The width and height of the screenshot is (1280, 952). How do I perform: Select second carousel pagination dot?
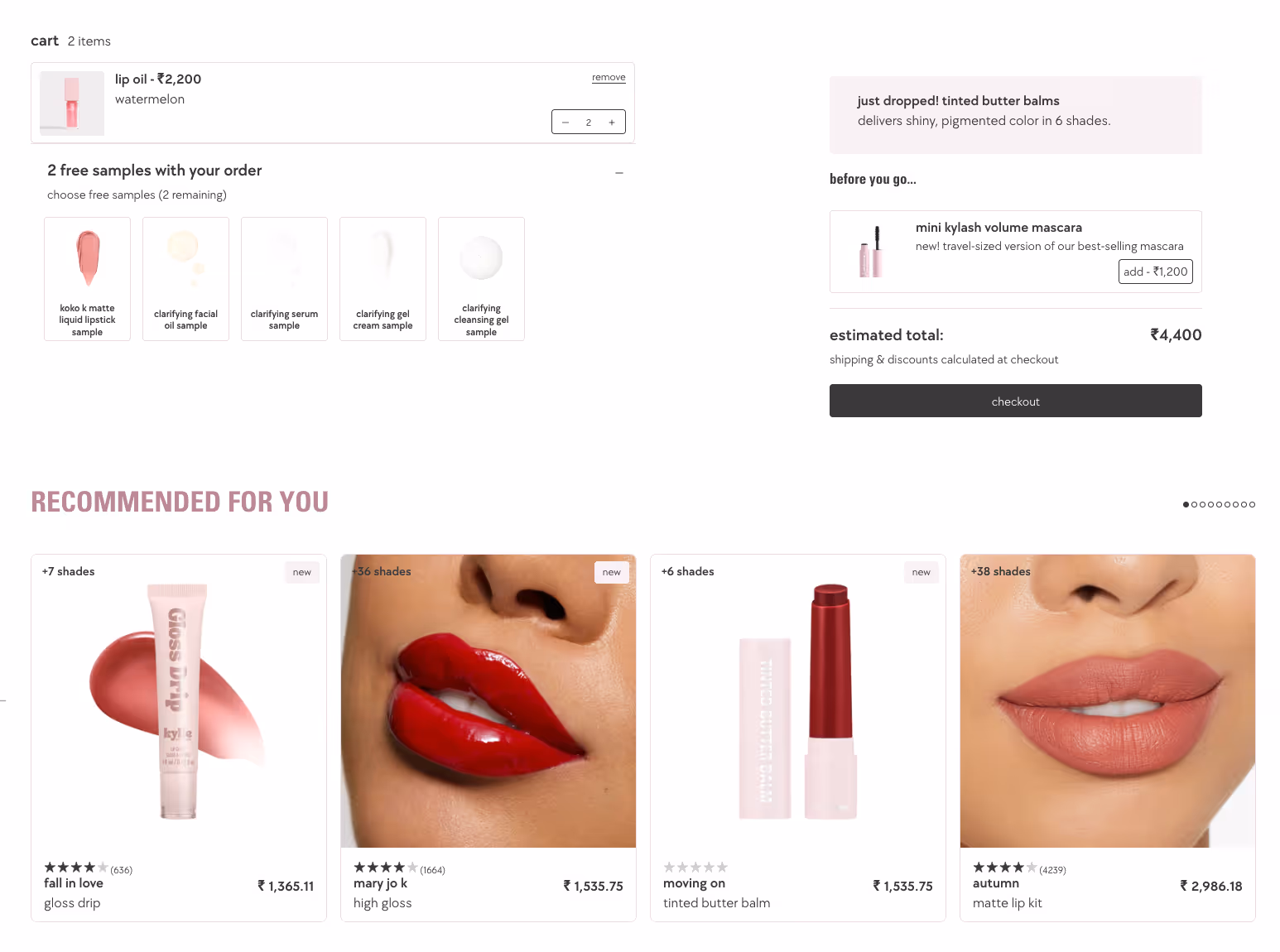[x=1194, y=504]
